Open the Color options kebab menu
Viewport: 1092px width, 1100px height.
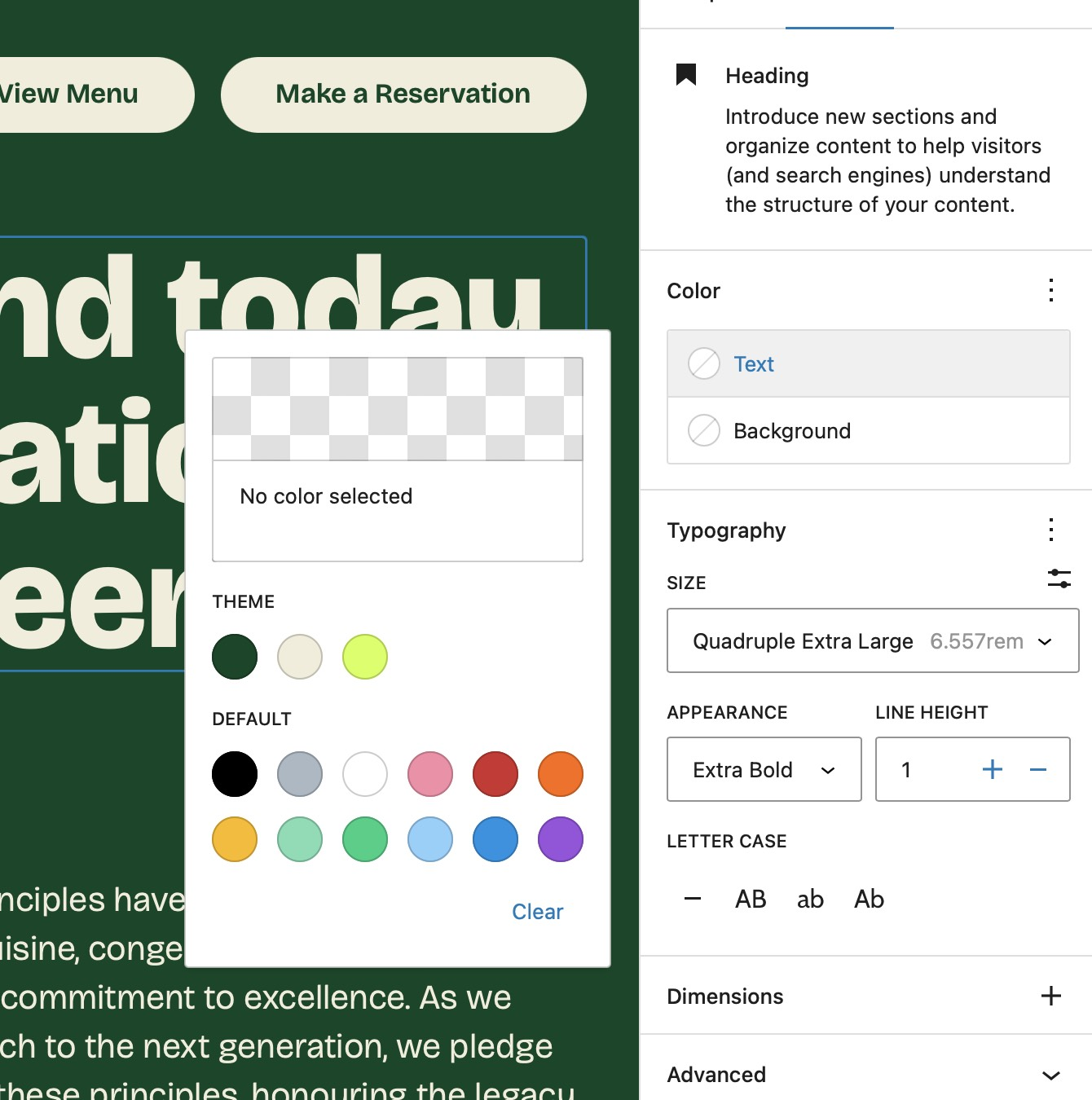pyautogui.click(x=1050, y=290)
